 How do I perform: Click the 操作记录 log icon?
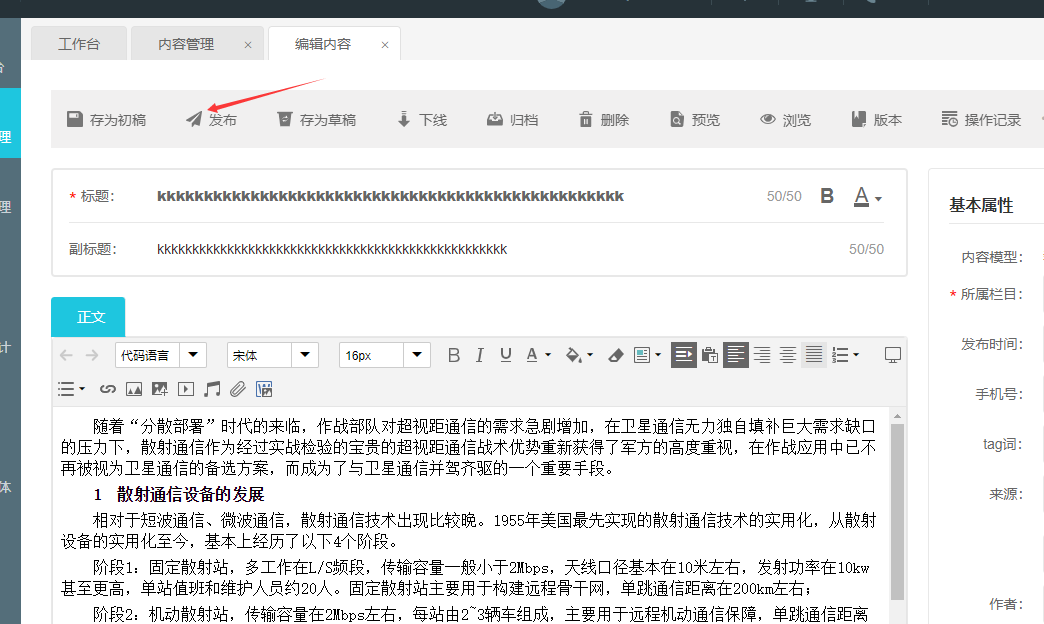949,119
